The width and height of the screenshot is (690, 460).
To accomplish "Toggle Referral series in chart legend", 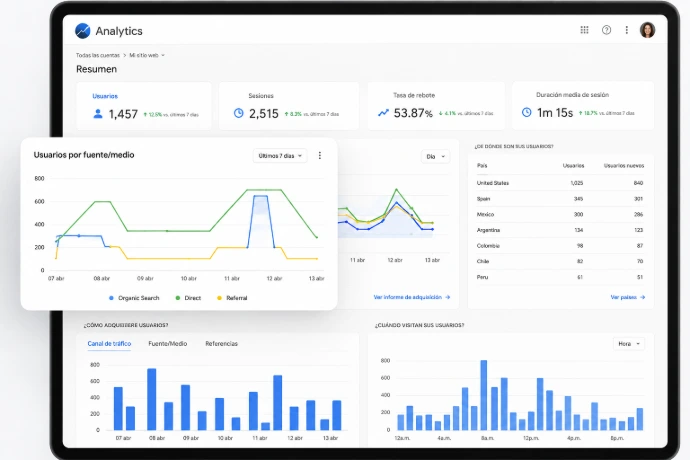I will point(232,298).
